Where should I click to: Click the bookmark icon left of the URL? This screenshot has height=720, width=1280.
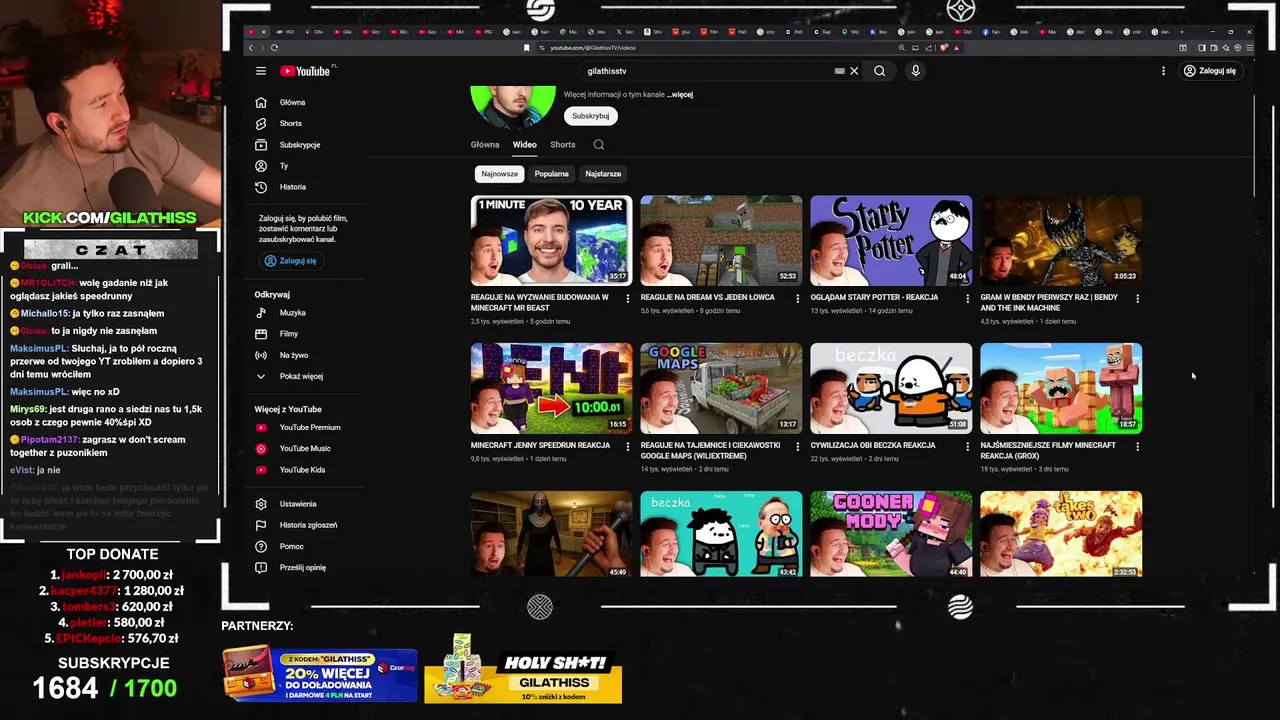(527, 47)
